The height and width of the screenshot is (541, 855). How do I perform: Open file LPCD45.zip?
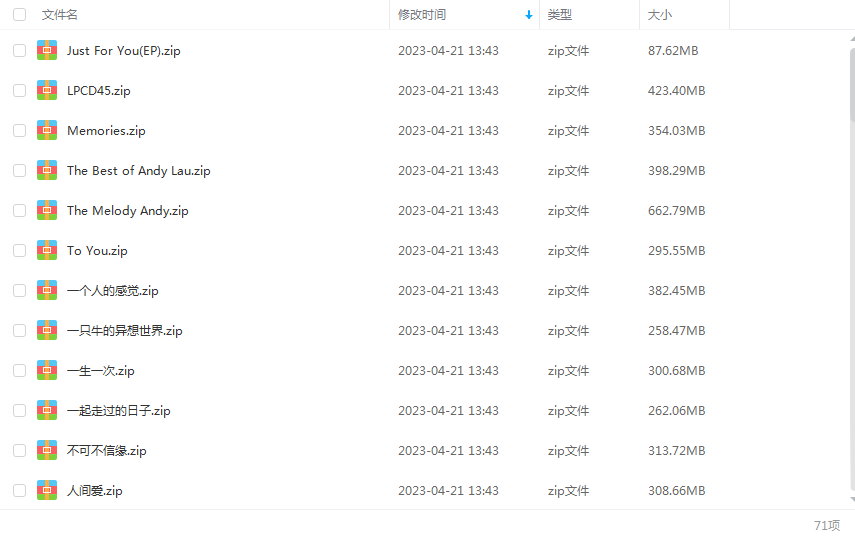pyautogui.click(x=99, y=91)
